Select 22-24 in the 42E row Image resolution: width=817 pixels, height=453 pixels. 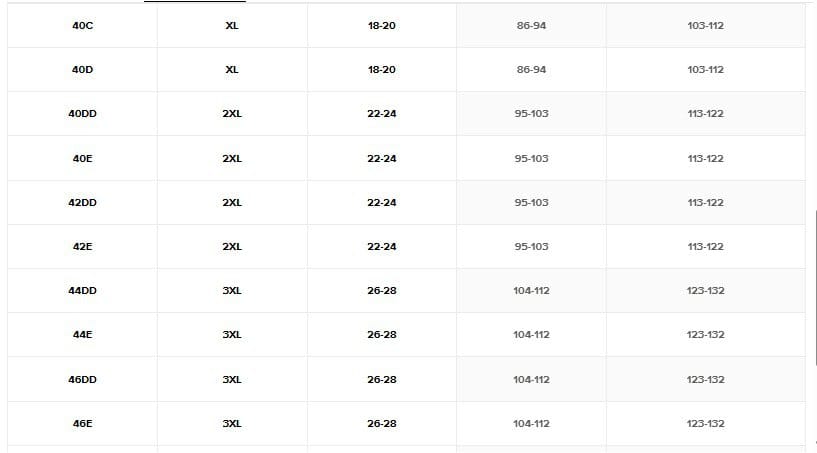(x=382, y=246)
